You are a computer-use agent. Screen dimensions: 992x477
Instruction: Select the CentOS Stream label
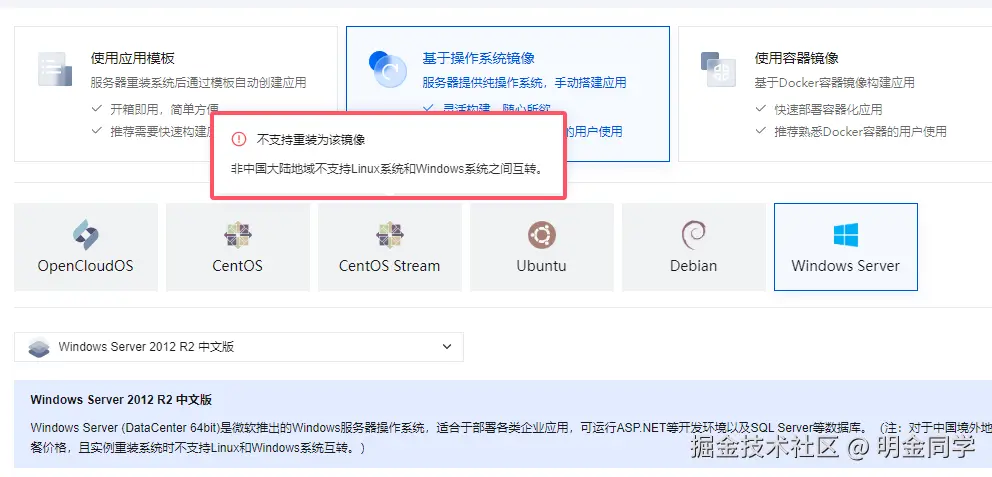(390, 266)
